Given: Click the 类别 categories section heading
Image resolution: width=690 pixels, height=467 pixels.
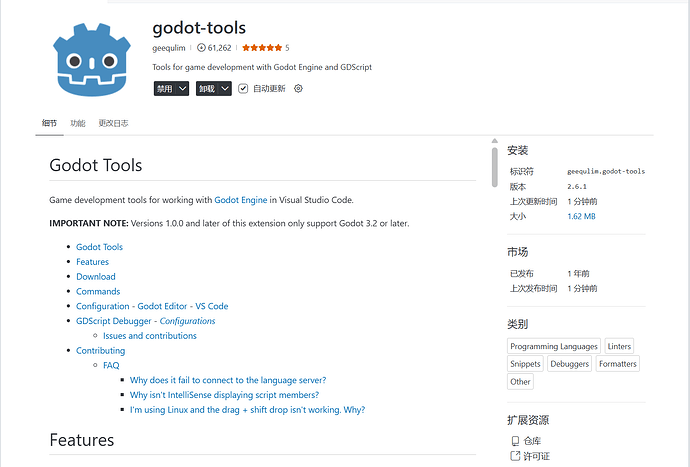Looking at the screenshot, I should [518, 324].
